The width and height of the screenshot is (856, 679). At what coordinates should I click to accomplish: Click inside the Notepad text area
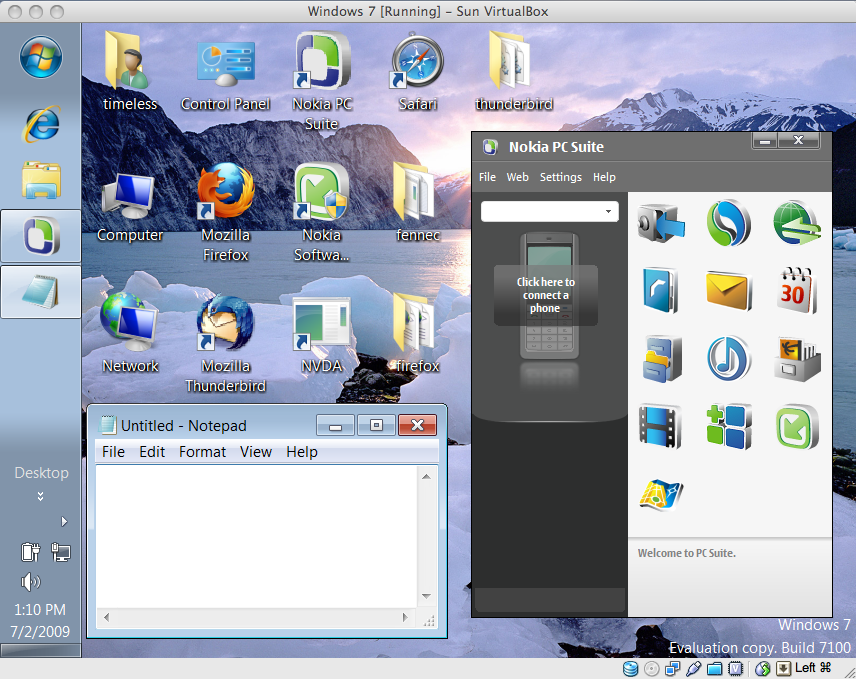tap(257, 537)
